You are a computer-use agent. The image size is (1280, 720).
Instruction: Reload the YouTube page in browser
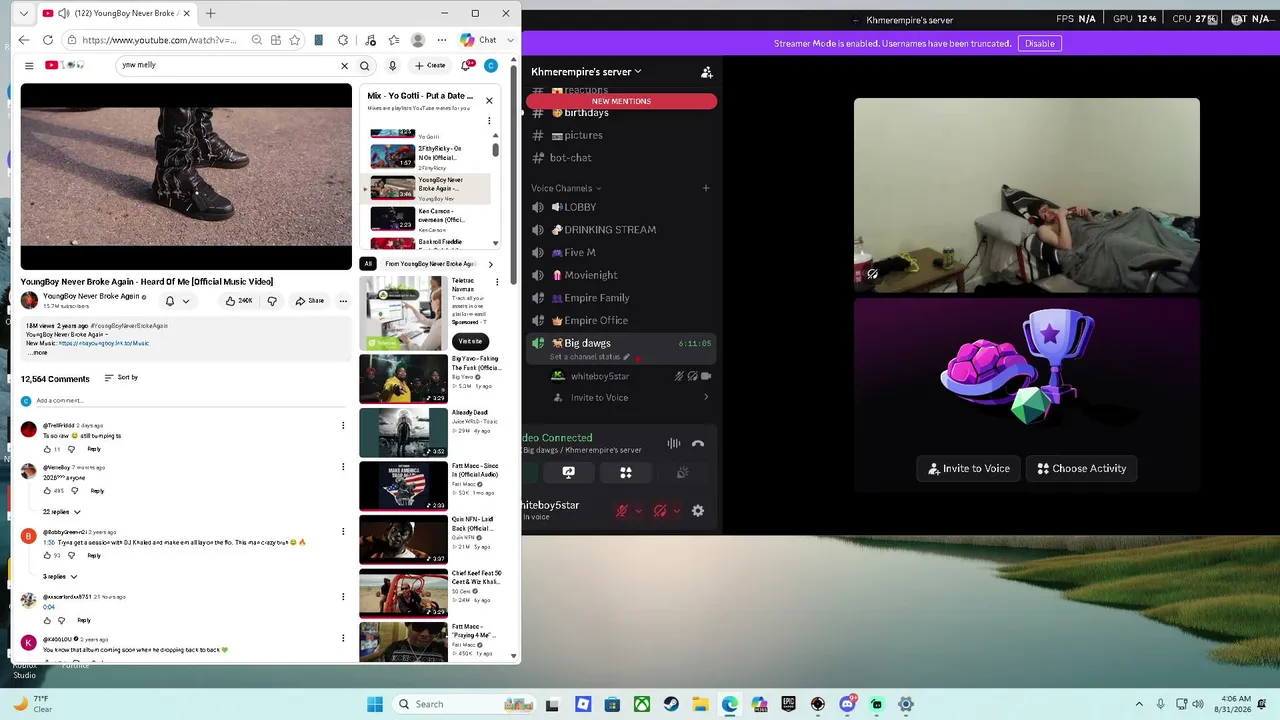point(48,40)
